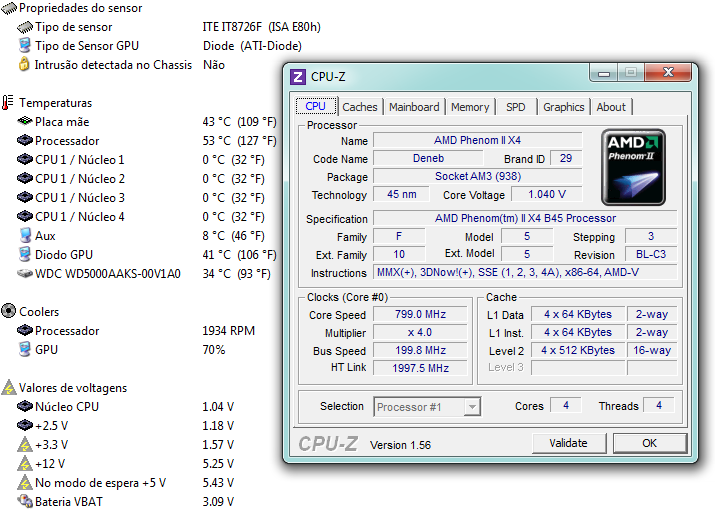The width and height of the screenshot is (715, 509).
Task: Click the Validate button
Action: (x=568, y=443)
